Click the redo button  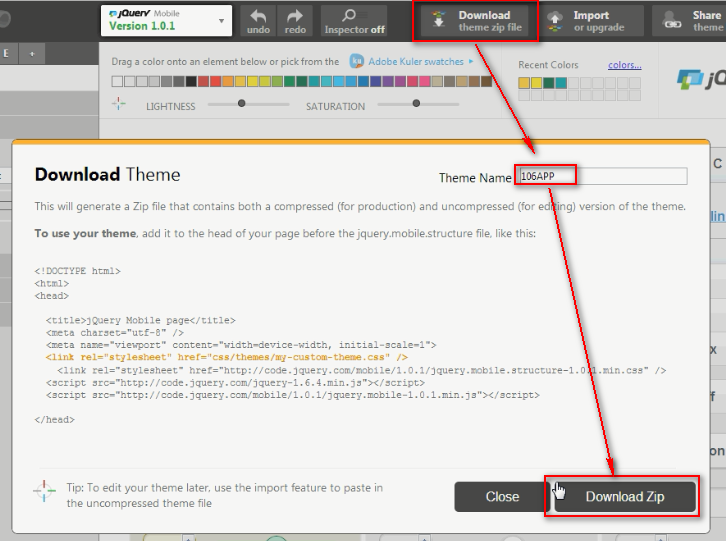(295, 21)
